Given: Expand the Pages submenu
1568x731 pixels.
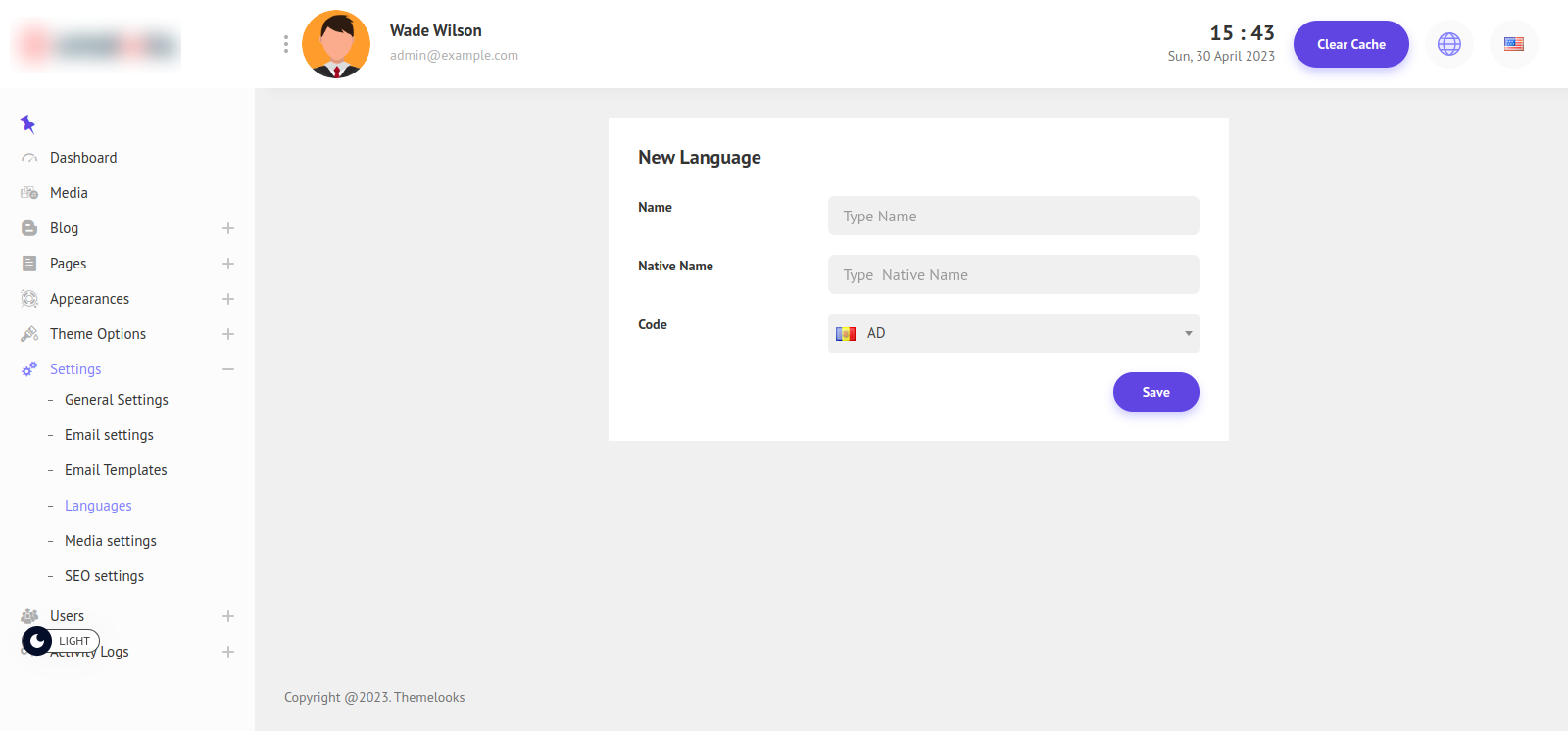Looking at the screenshot, I should (x=228, y=264).
